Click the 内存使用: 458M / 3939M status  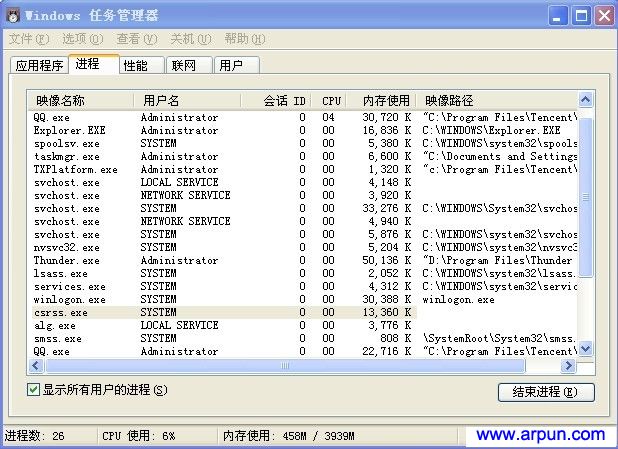pyautogui.click(x=289, y=436)
